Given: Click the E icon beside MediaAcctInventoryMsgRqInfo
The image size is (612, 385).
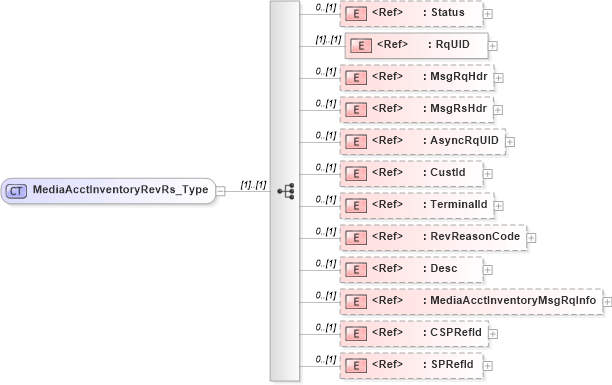Looking at the screenshot, I should 356,302.
